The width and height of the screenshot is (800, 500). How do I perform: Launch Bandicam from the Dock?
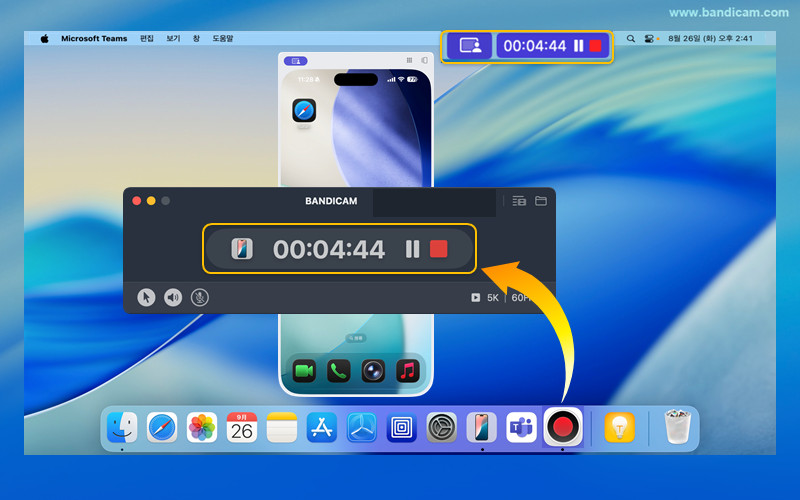(x=563, y=428)
